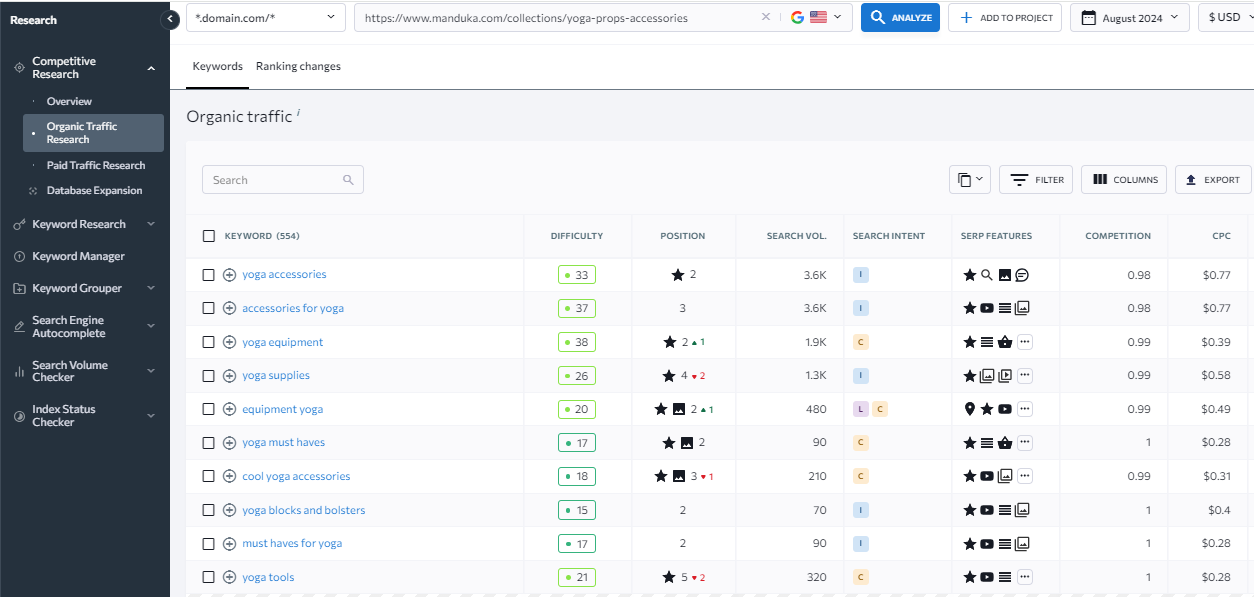Click the add icon beside 'yoga blocks and bolsters'
The width and height of the screenshot is (1254, 597).
point(229,510)
